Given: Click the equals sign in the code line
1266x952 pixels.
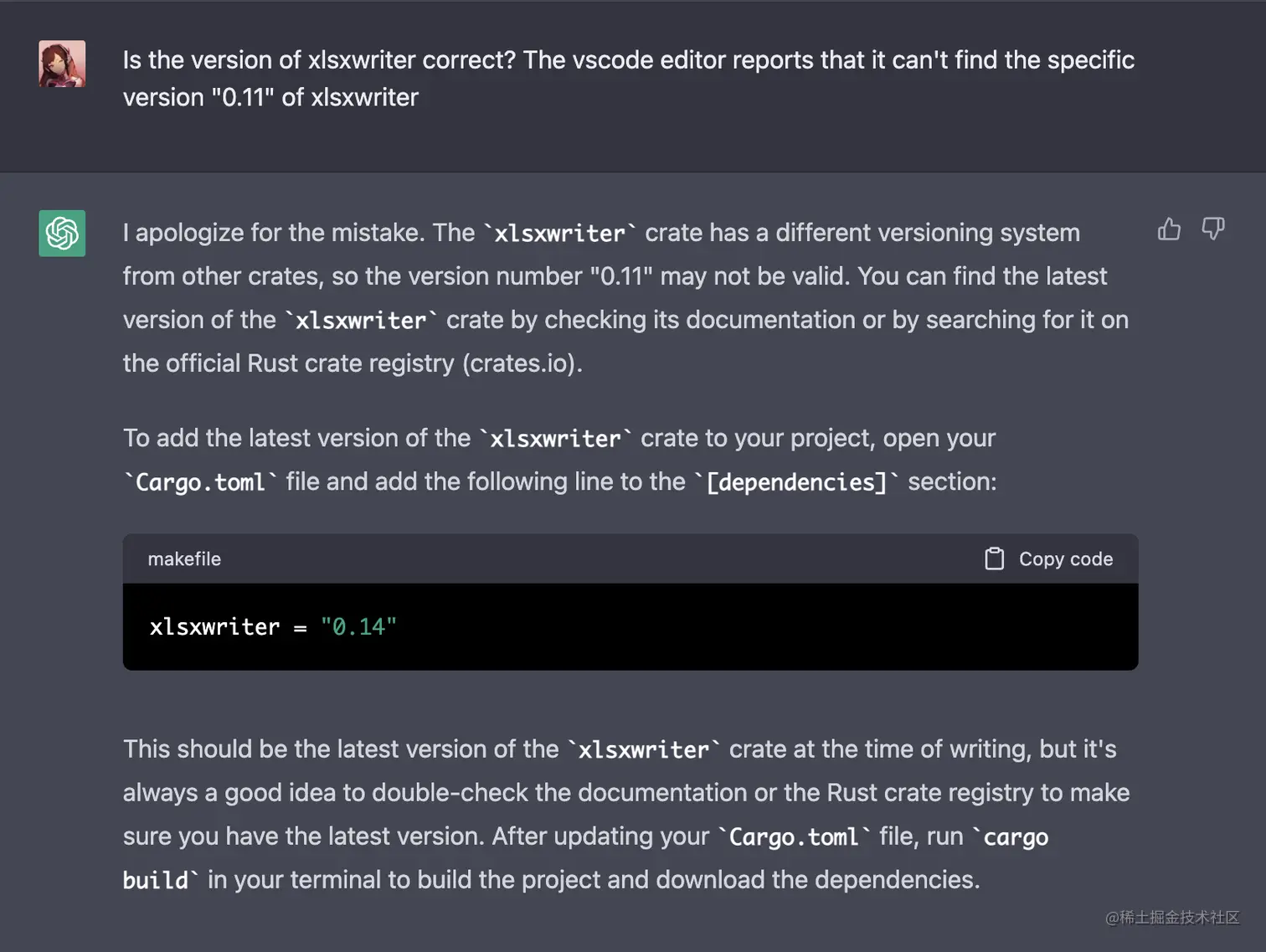Looking at the screenshot, I should point(301,627).
